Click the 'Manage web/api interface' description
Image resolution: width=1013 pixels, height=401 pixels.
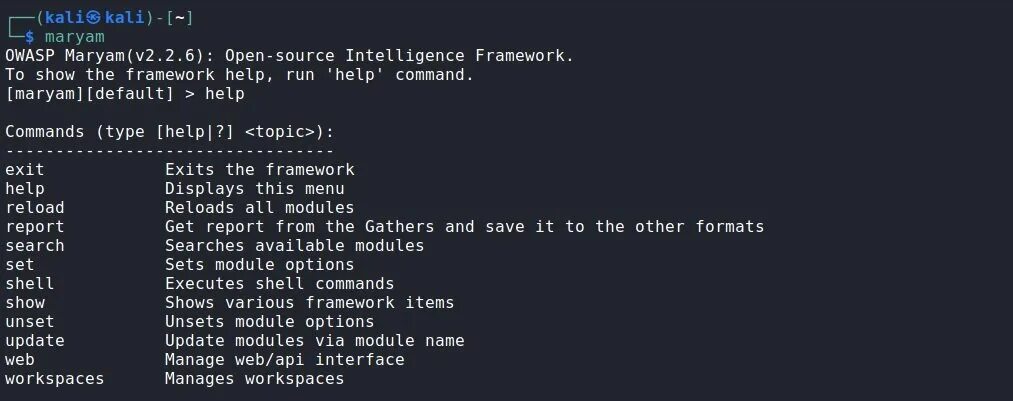point(285,360)
